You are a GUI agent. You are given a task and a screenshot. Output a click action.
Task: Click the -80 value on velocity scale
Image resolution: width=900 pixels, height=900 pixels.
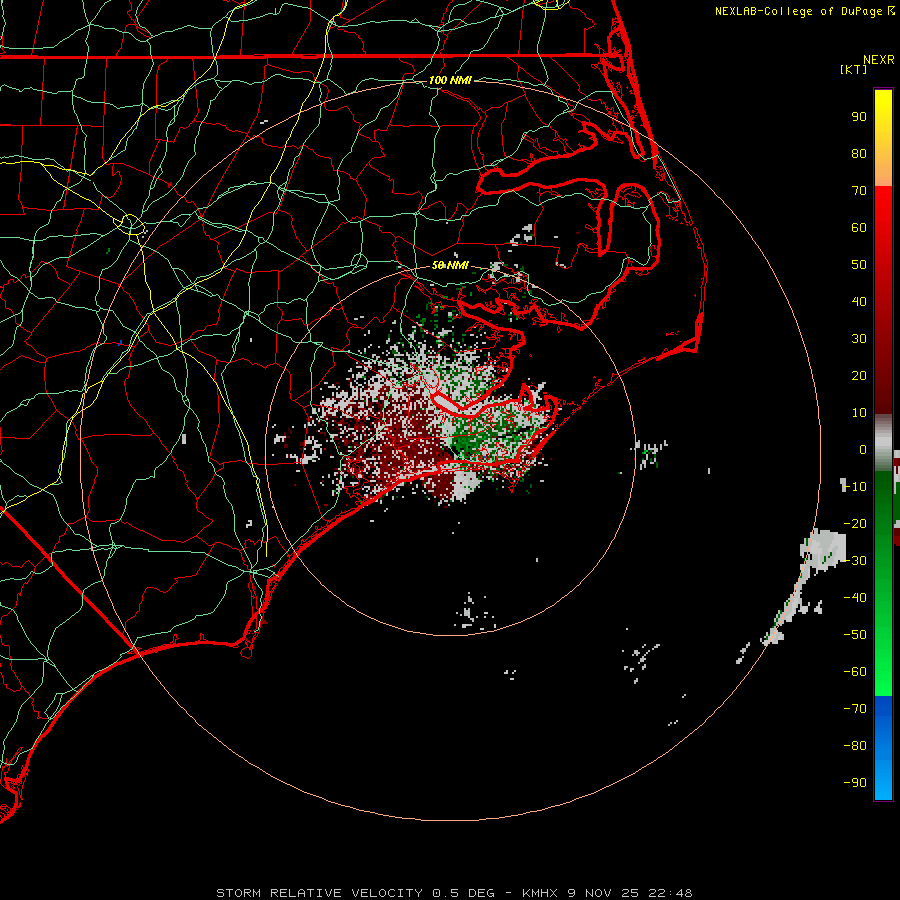click(855, 746)
